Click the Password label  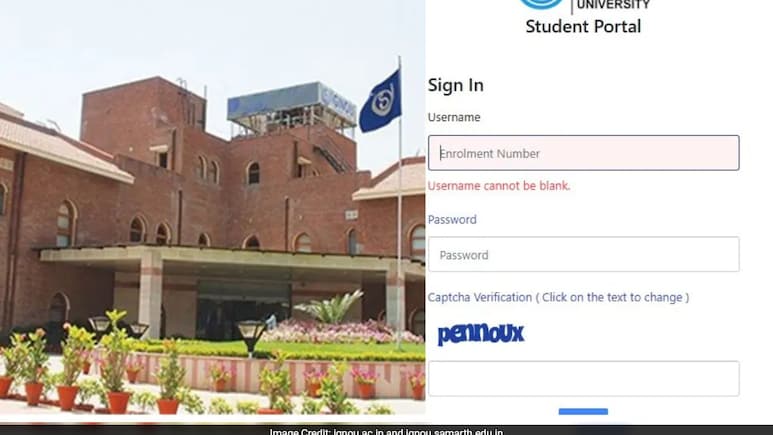pyautogui.click(x=452, y=219)
